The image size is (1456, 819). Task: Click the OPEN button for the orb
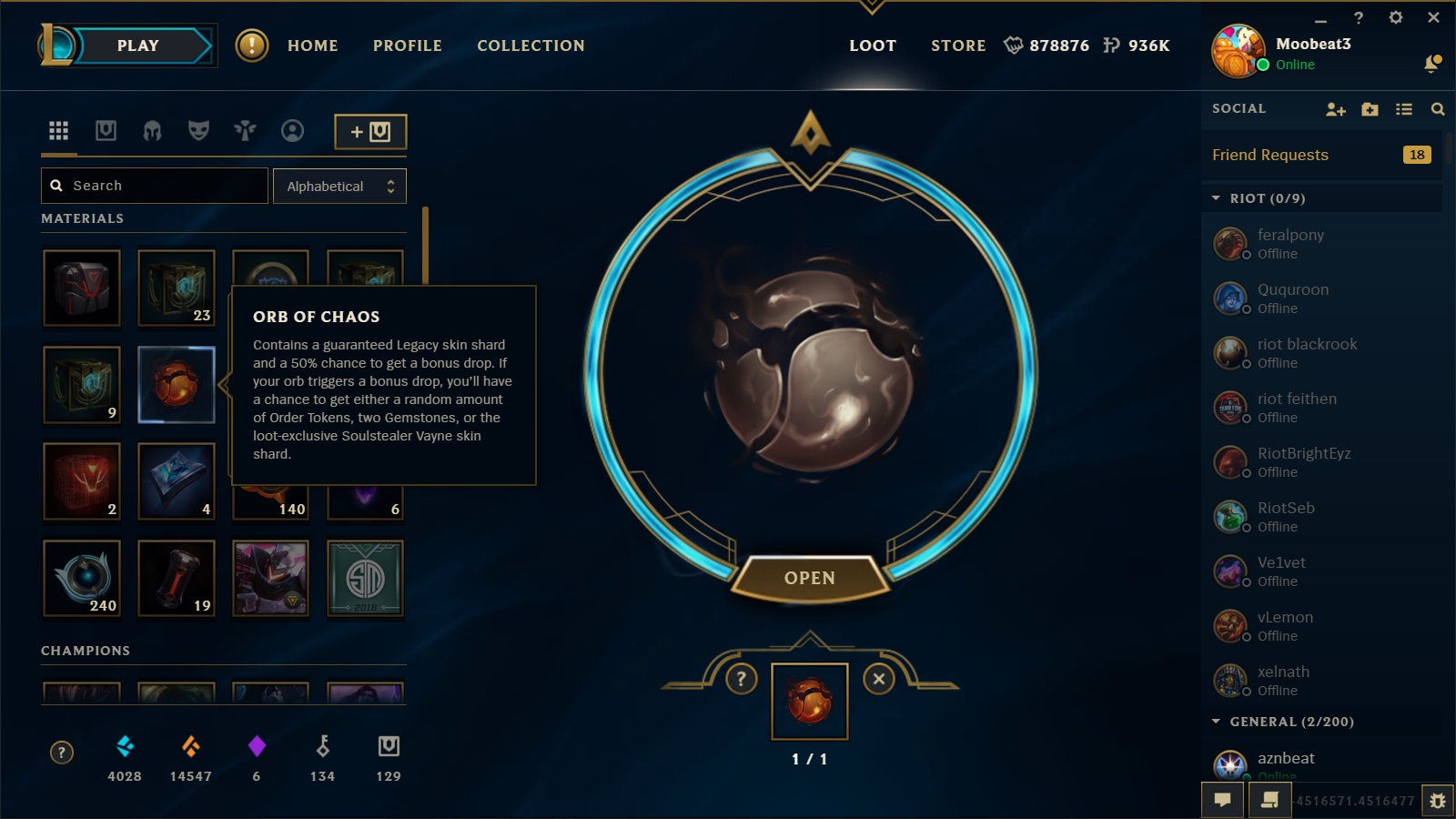(x=810, y=578)
